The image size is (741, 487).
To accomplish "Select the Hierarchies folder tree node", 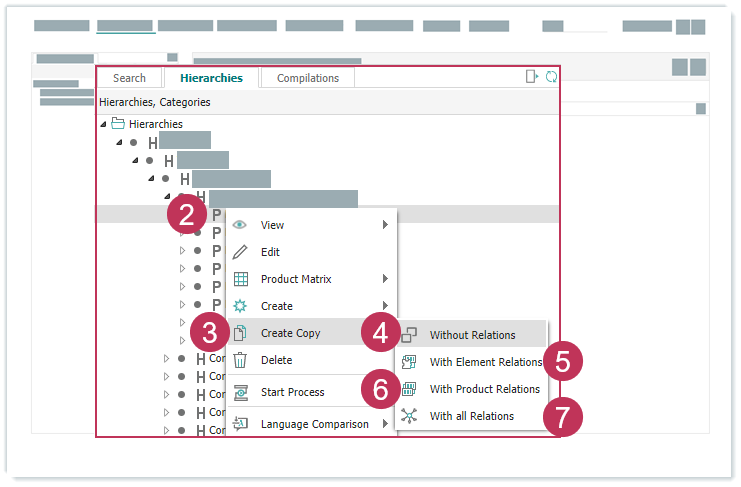I will coord(155,124).
